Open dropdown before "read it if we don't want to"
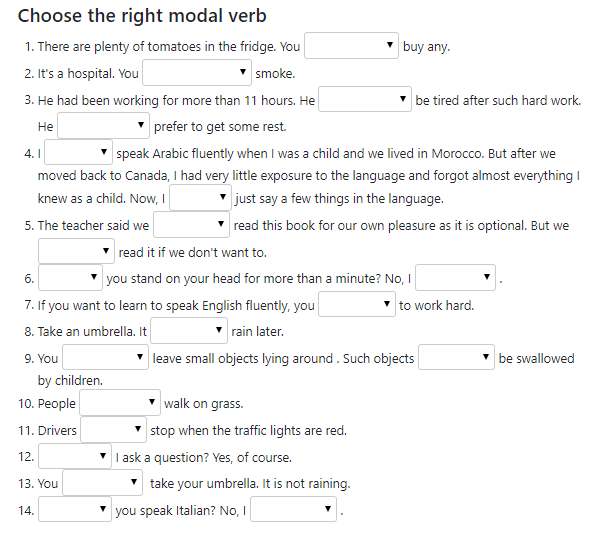Screen dimensions: 599x540 tap(76, 251)
